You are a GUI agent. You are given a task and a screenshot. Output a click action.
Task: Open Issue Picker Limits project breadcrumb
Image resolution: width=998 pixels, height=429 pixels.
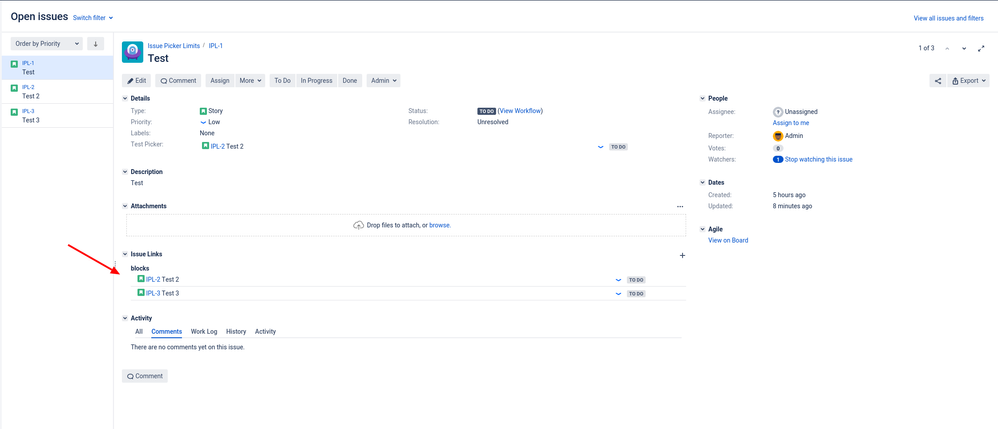click(174, 46)
